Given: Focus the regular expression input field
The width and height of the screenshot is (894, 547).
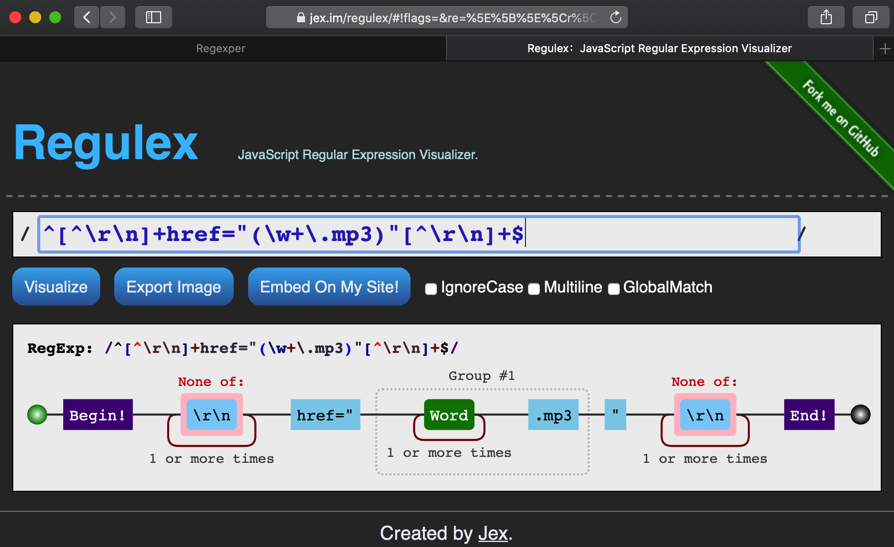Looking at the screenshot, I should coord(418,234).
